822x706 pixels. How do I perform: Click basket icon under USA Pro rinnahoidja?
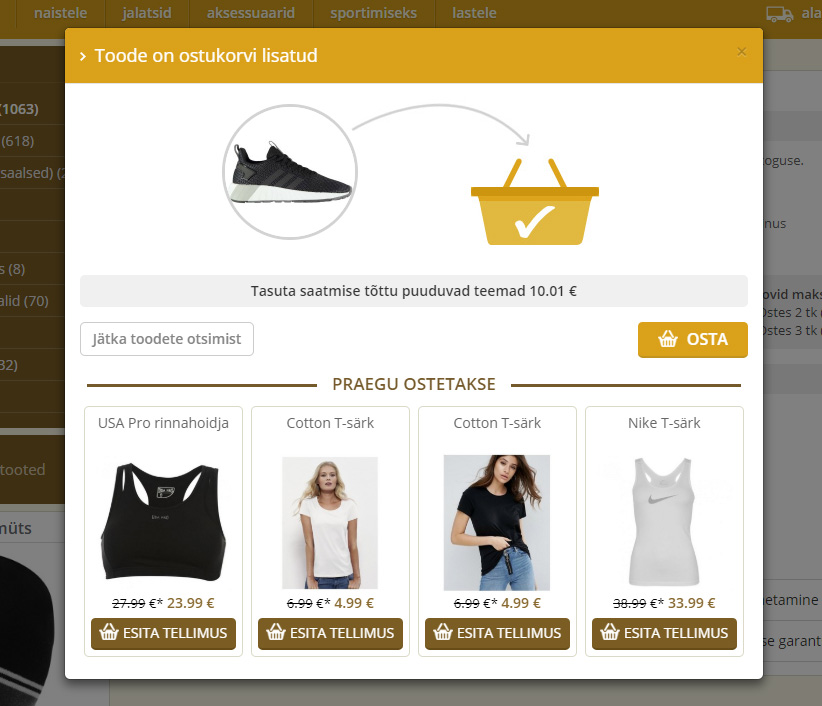pos(109,632)
